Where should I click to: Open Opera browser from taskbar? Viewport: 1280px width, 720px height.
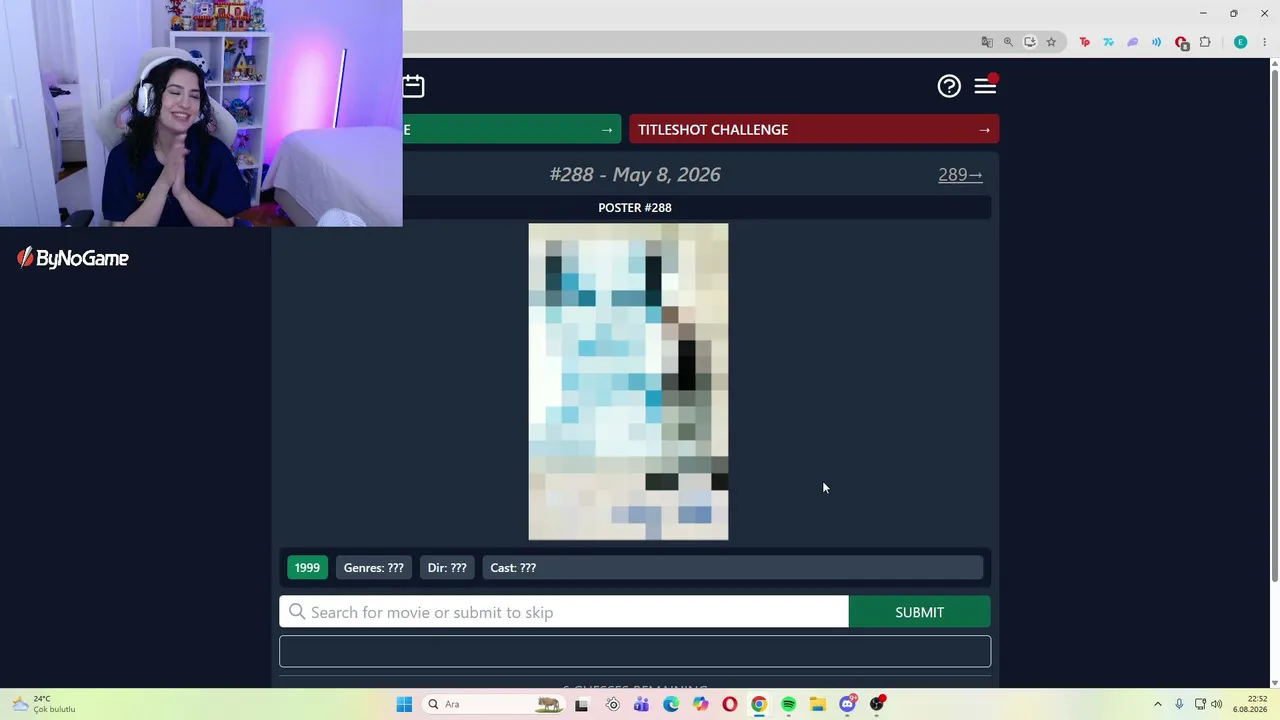(x=730, y=704)
